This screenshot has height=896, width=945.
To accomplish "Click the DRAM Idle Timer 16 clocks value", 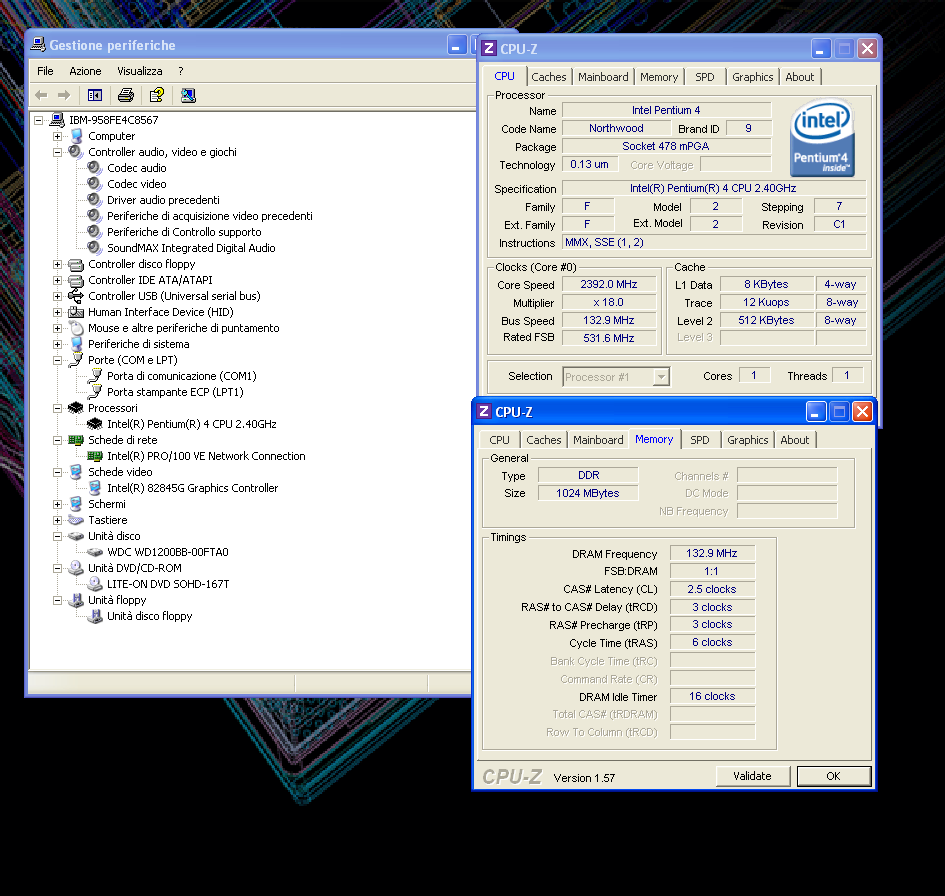I will pos(712,697).
